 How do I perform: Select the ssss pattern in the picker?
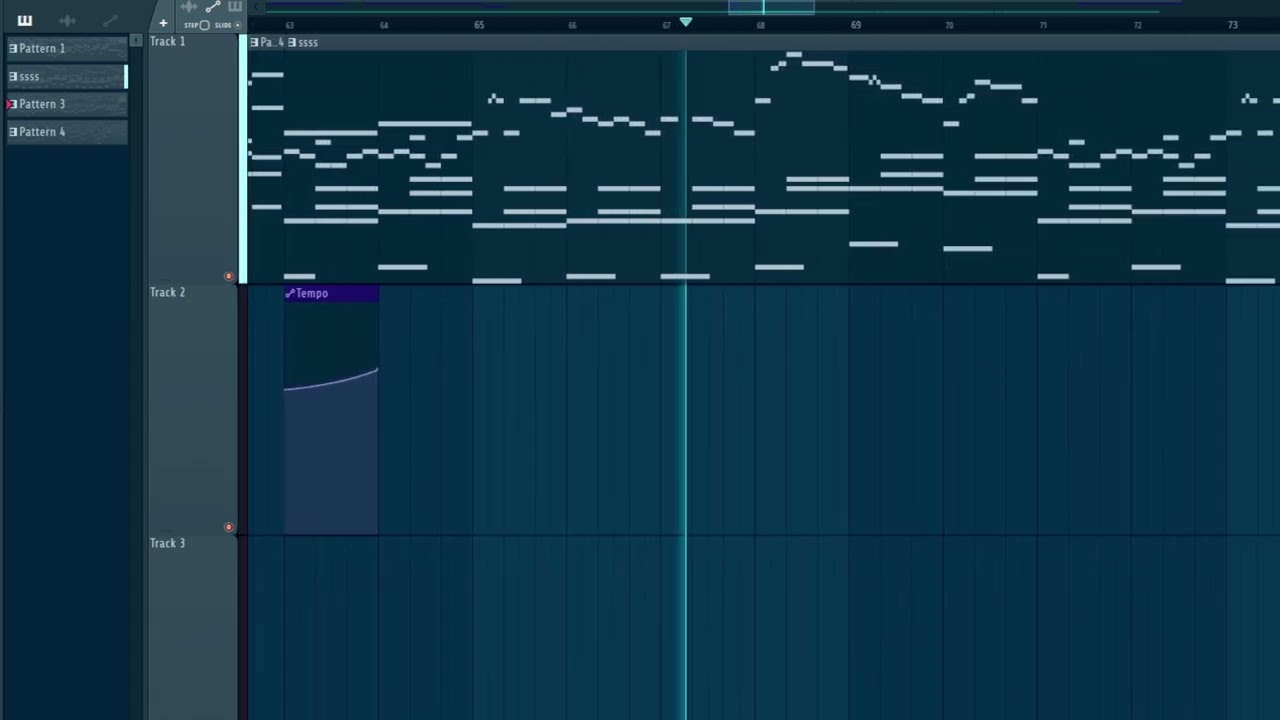coord(67,76)
